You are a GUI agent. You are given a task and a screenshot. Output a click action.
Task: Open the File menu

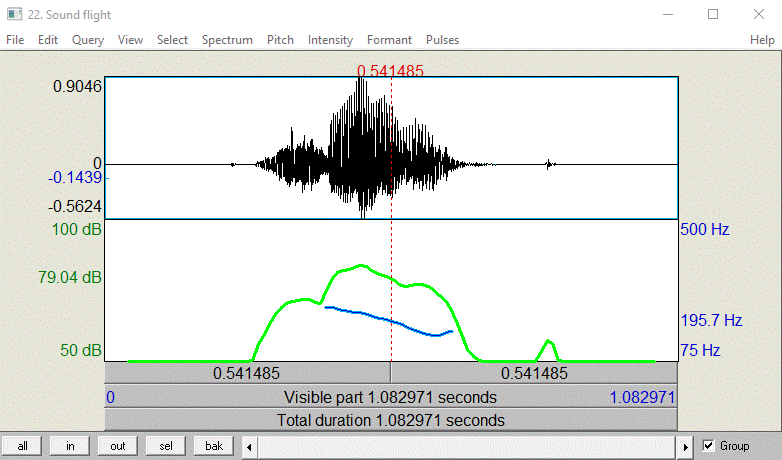[x=15, y=40]
